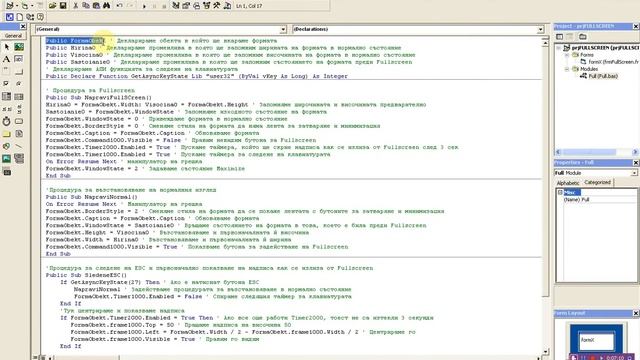
Task: Select the CommandButton control in the toolbox
Action: (x=19, y=71)
